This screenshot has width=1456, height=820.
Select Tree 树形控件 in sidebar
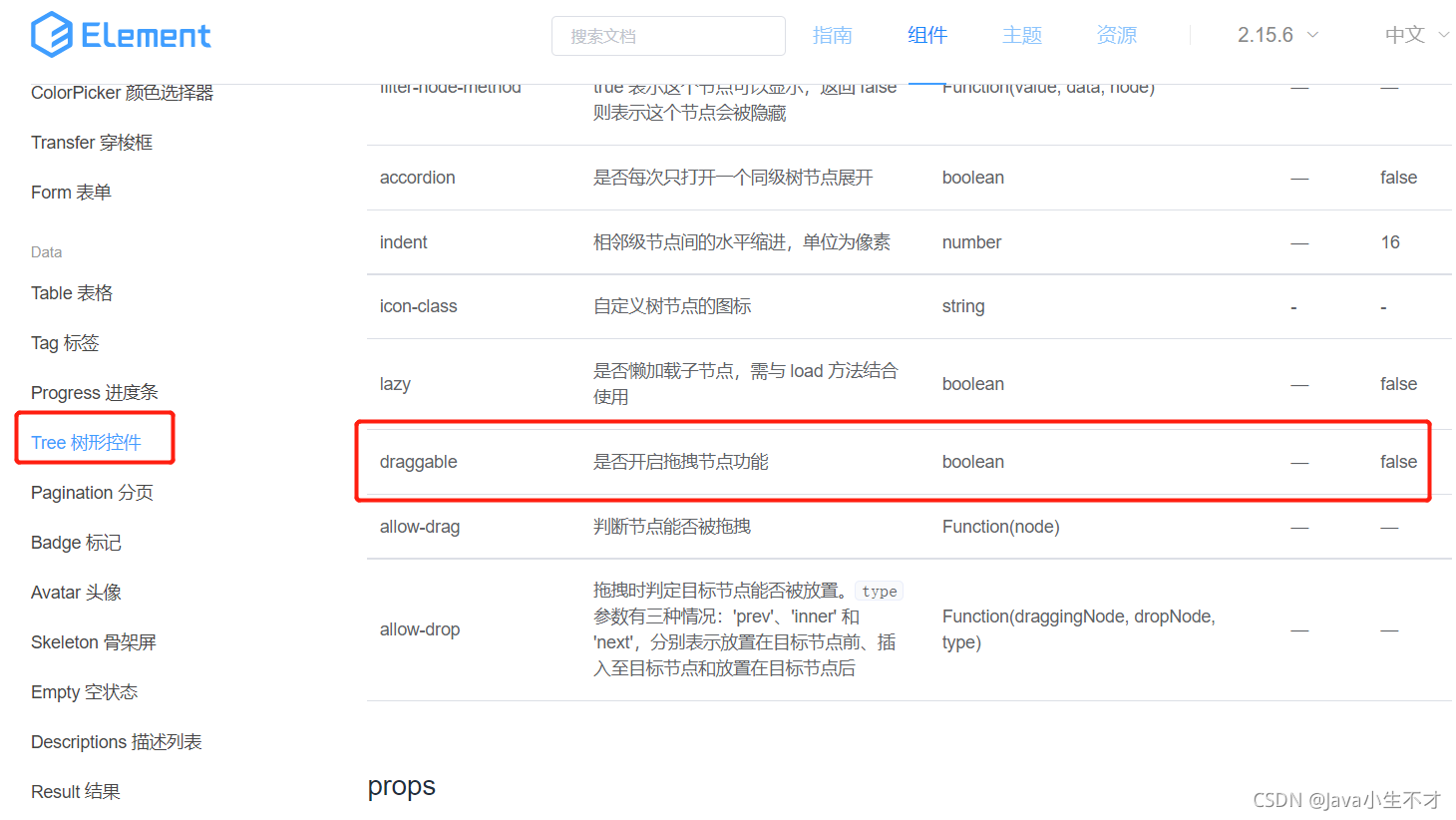[x=86, y=443]
